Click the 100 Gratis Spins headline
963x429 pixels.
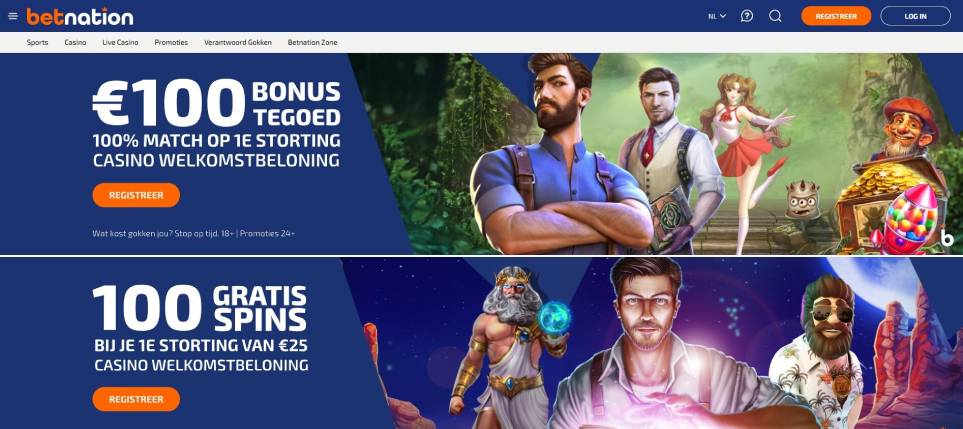(200, 307)
